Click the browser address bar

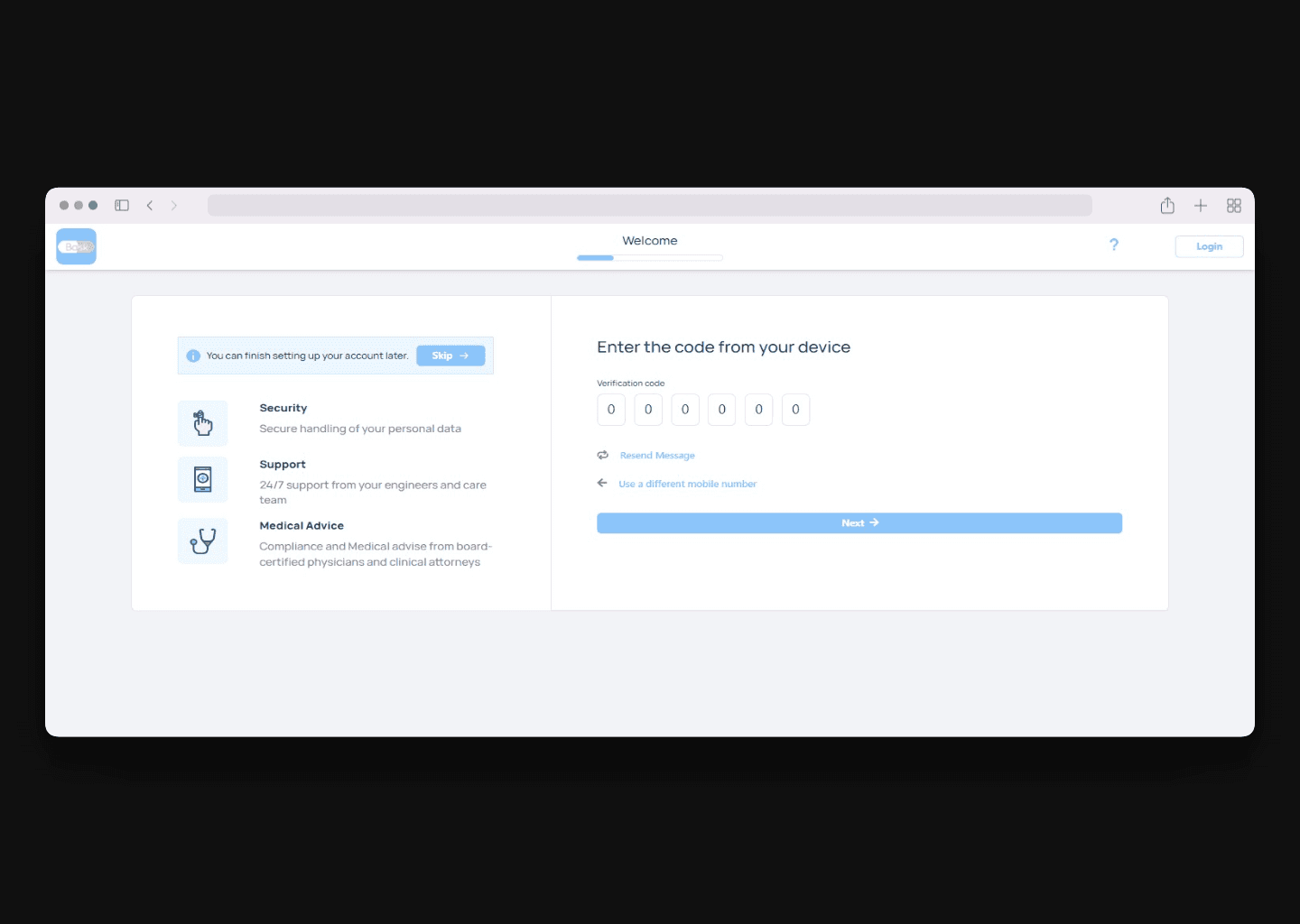point(649,206)
